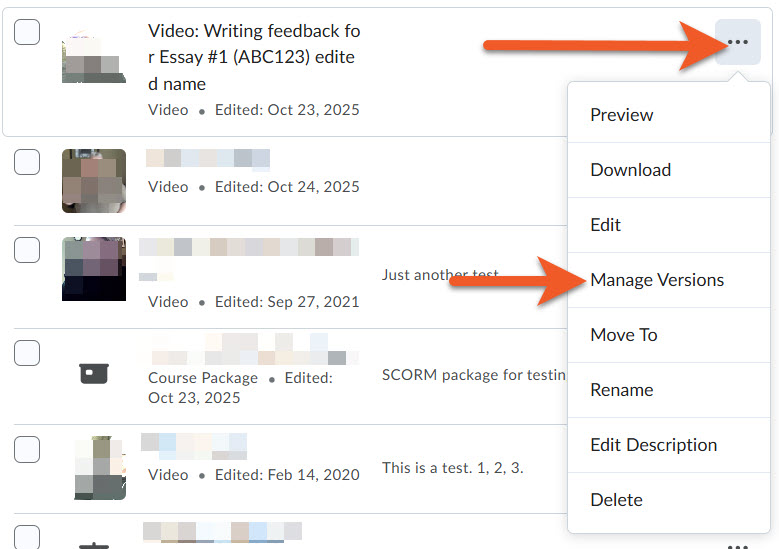Open the Essay #1 video thumbnail

93,57
